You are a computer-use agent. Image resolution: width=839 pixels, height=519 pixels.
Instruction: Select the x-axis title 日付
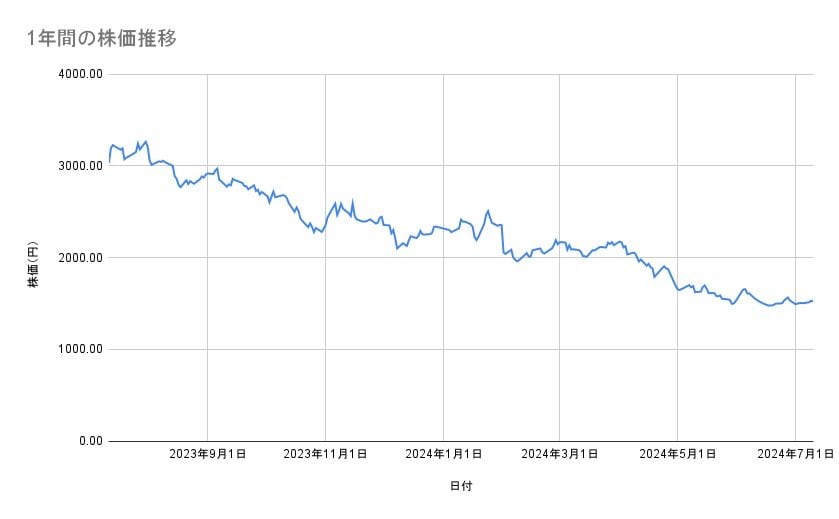(461, 486)
